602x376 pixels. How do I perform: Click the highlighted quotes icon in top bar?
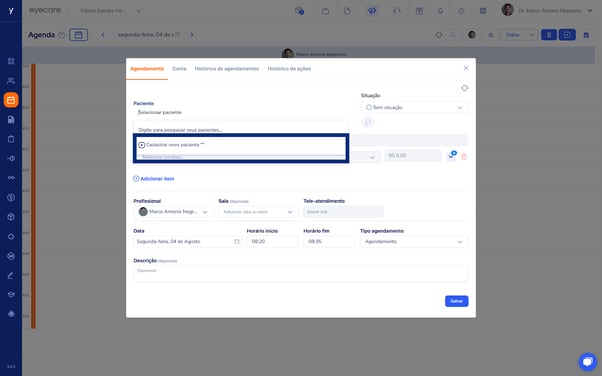(x=372, y=11)
